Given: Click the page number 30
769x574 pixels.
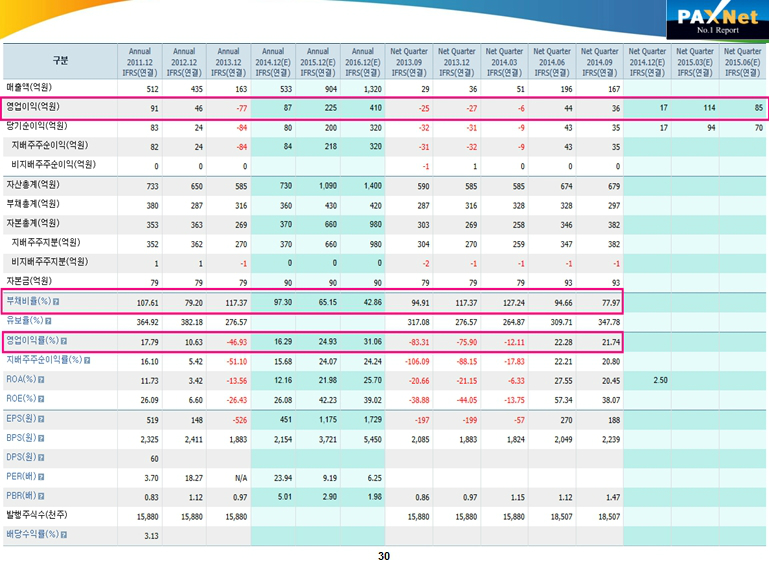Looking at the screenshot, I should tap(384, 556).
